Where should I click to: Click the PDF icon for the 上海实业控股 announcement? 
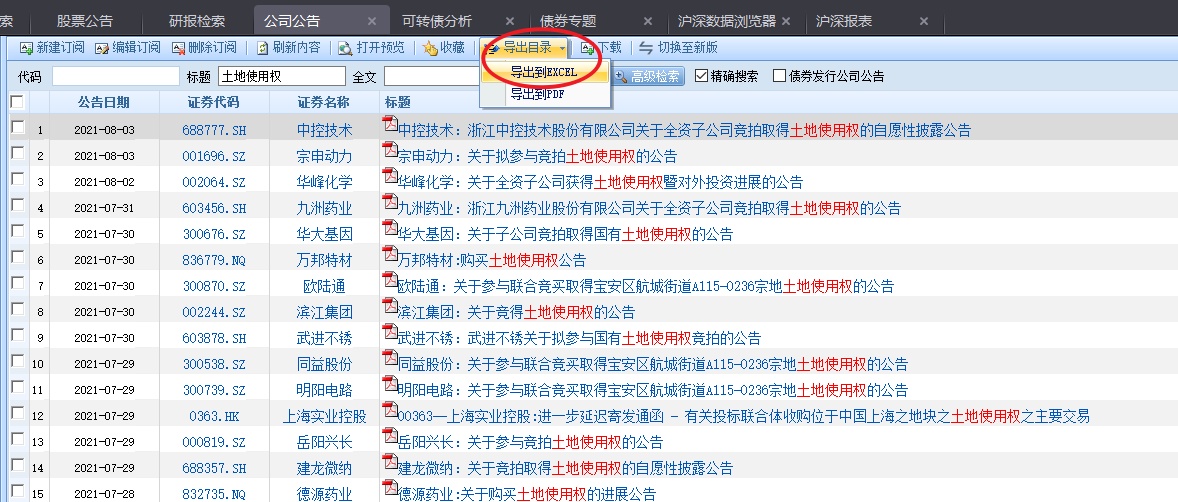(390, 411)
